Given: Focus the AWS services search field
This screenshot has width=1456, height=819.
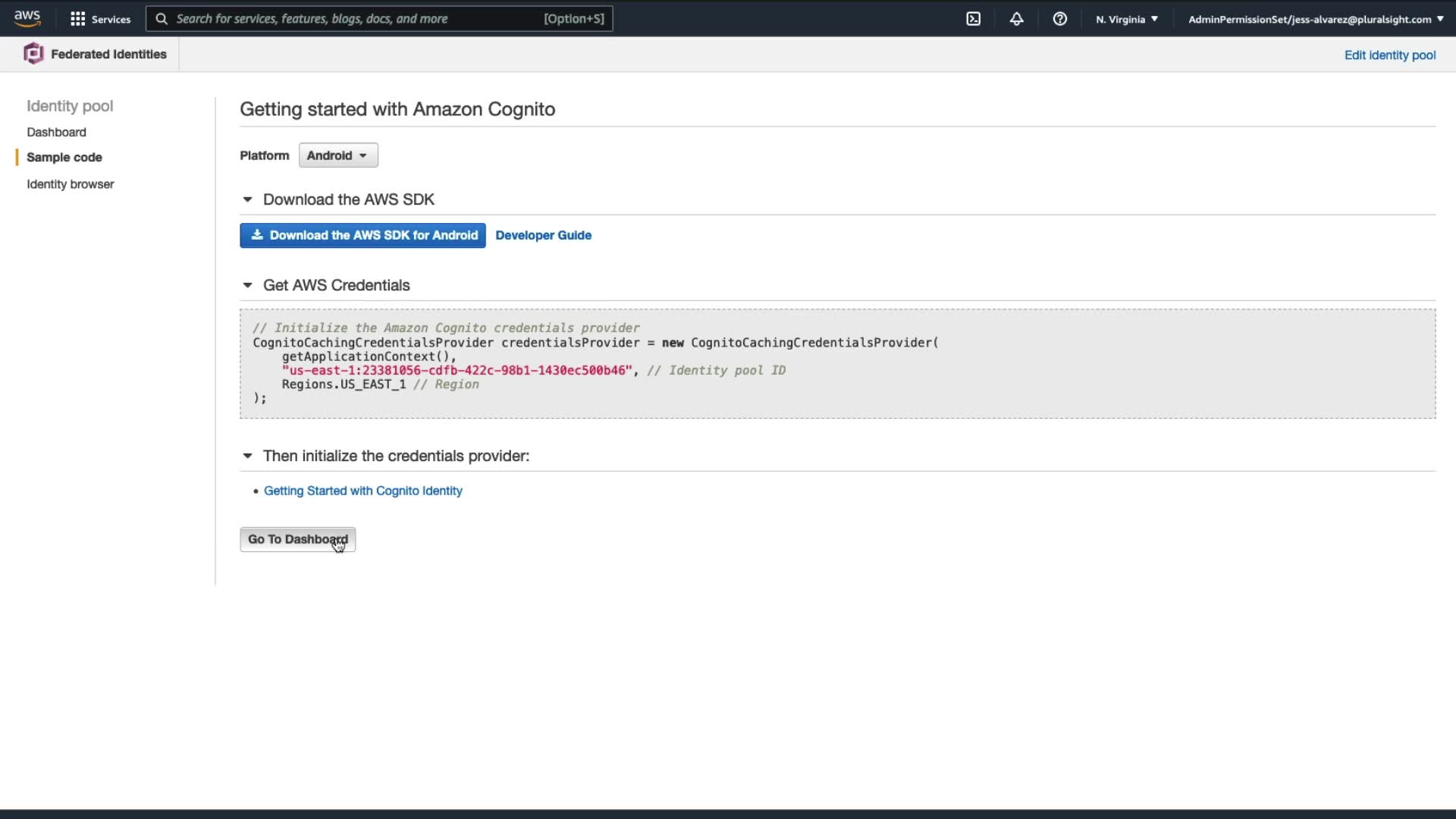Looking at the screenshot, I should [x=356, y=19].
